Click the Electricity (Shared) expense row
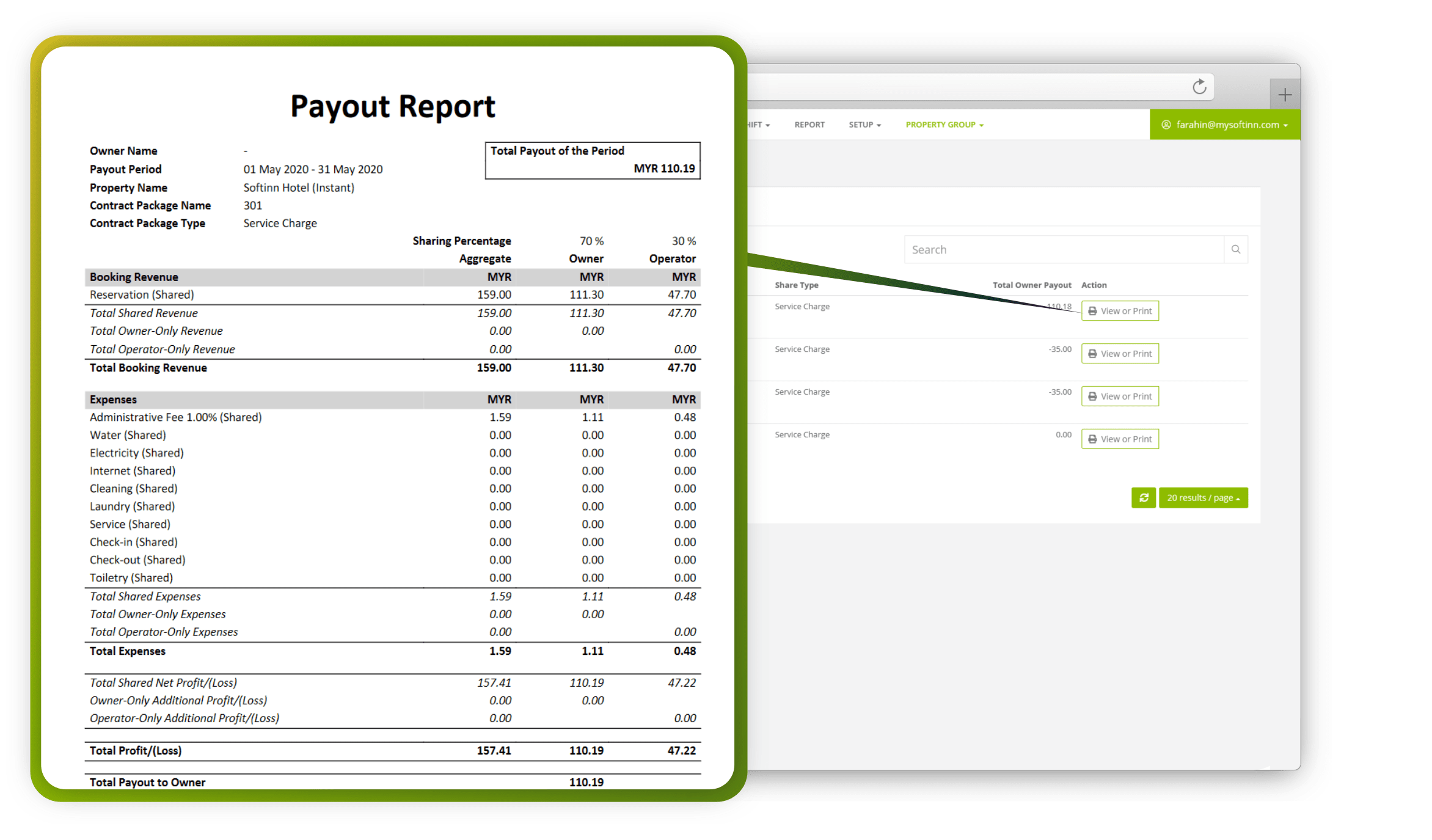1432x840 pixels. pyautogui.click(x=392, y=453)
